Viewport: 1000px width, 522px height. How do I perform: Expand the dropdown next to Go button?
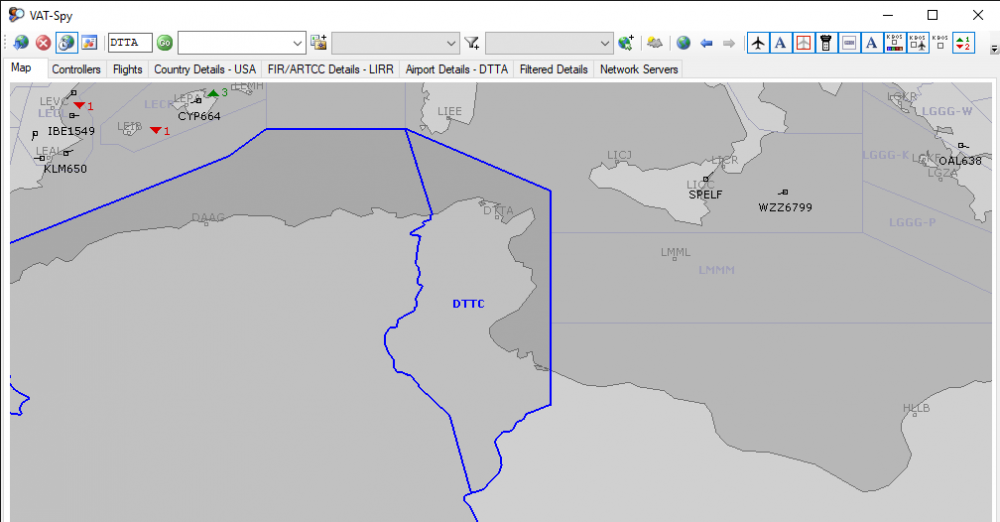click(x=297, y=43)
